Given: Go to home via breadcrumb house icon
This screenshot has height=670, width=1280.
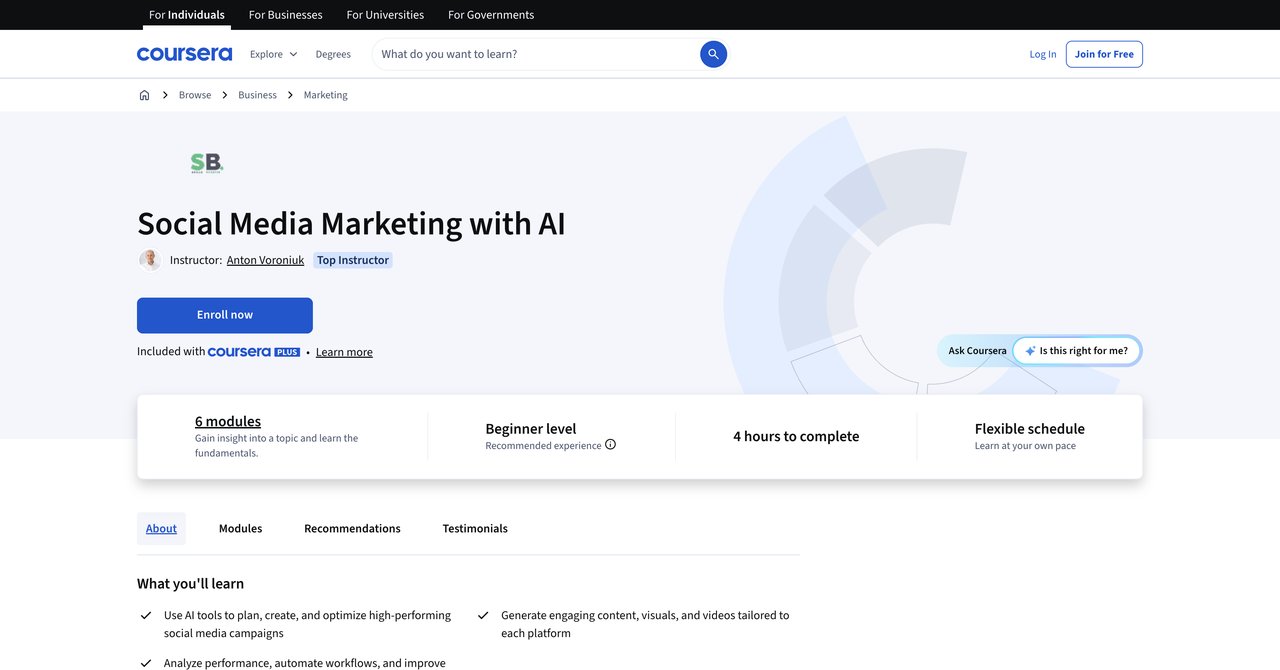Looking at the screenshot, I should pyautogui.click(x=144, y=95).
